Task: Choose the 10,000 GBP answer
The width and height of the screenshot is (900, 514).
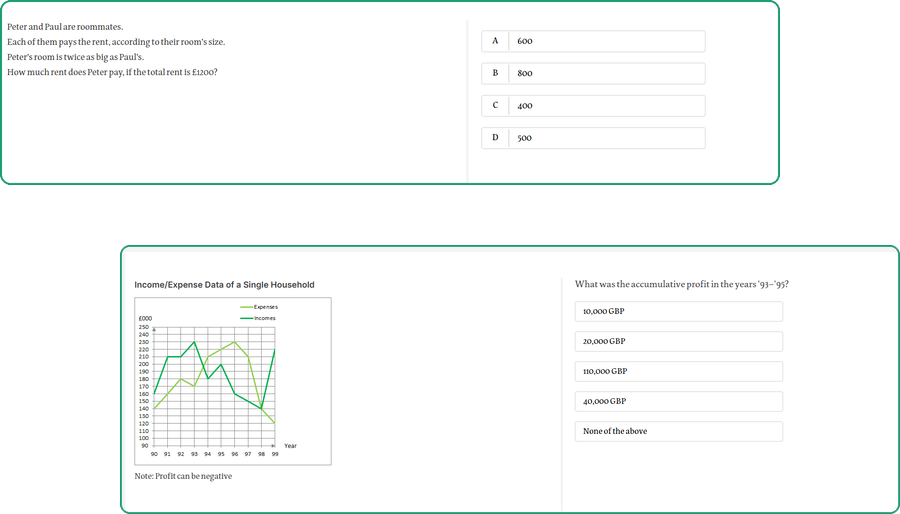Action: click(x=678, y=311)
